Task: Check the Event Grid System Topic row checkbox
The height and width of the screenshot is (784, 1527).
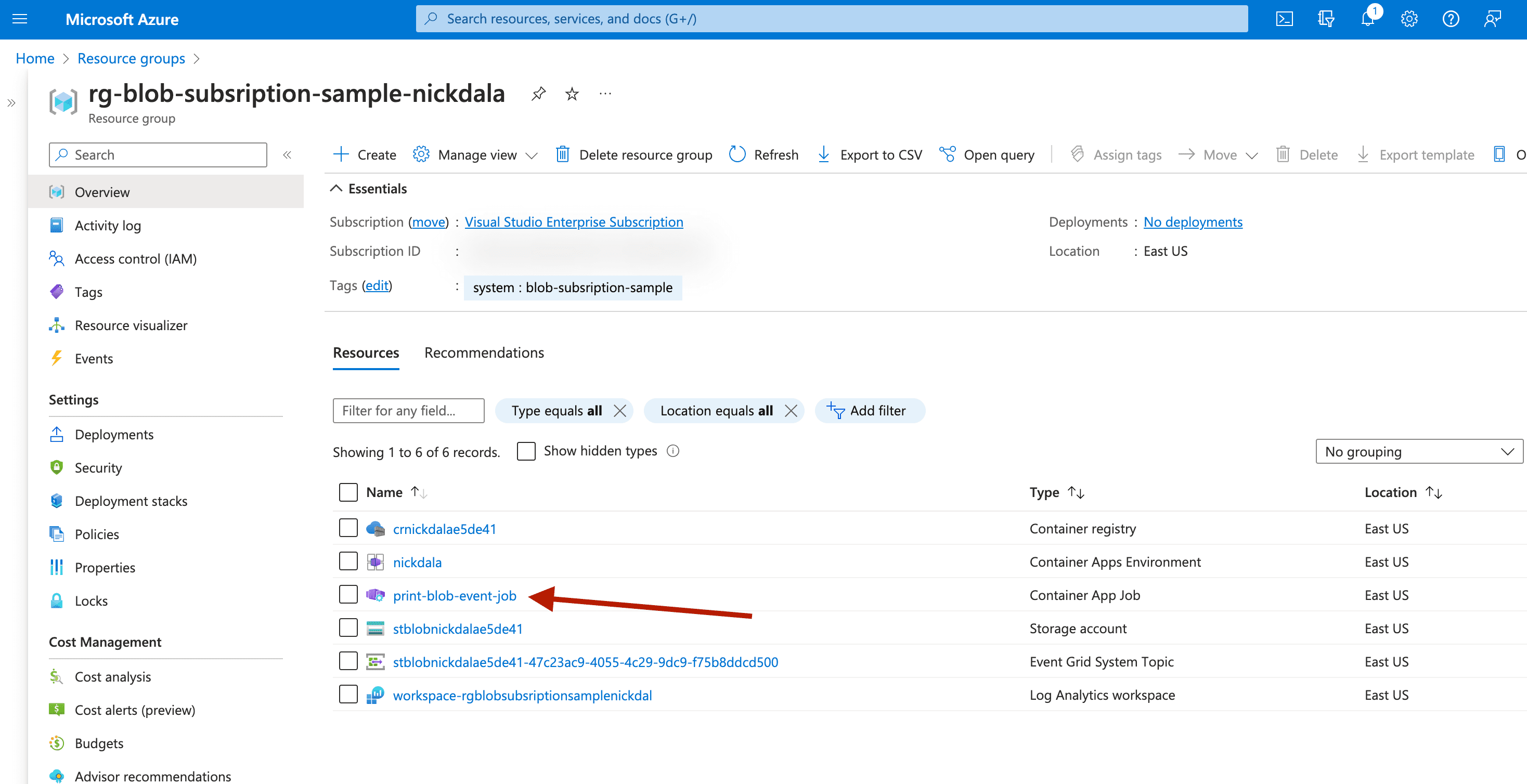Action: [348, 661]
